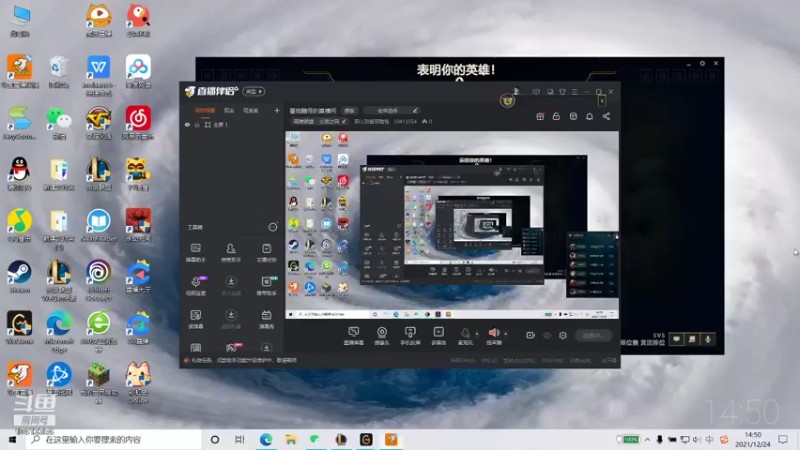Toggle visibility eye of the 全屏1 source
The width and height of the screenshot is (800, 450).
187,124
